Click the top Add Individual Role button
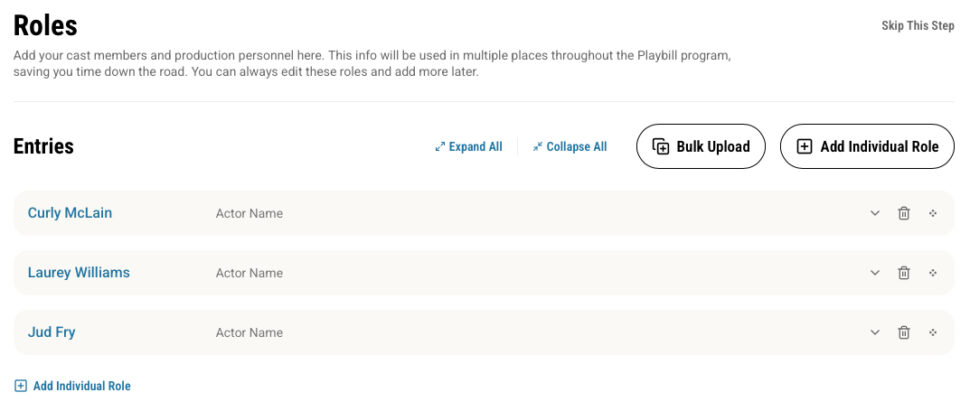Screen dimensions: 970x411 click(867, 146)
